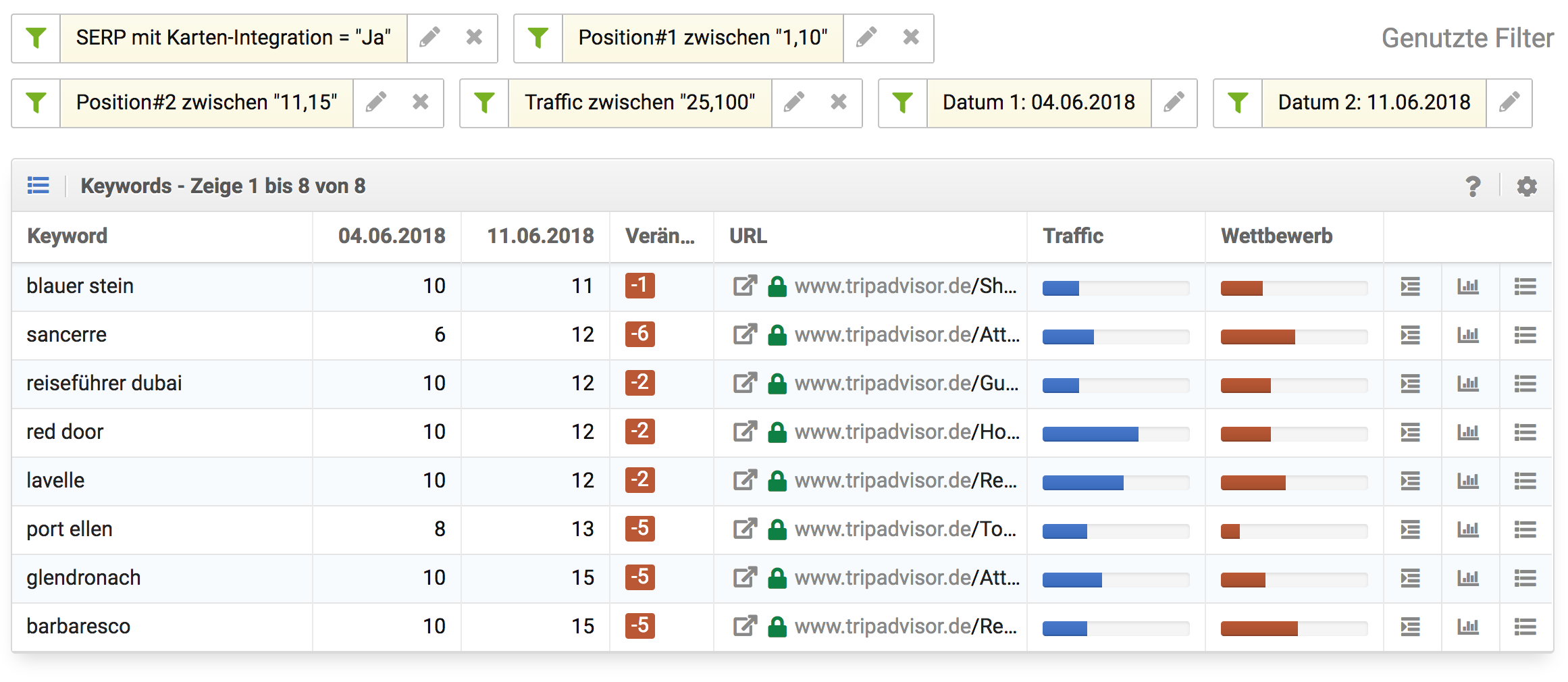Edit the Position#2 zwischen filter
Screen dimensions: 1568x682
pos(376,103)
